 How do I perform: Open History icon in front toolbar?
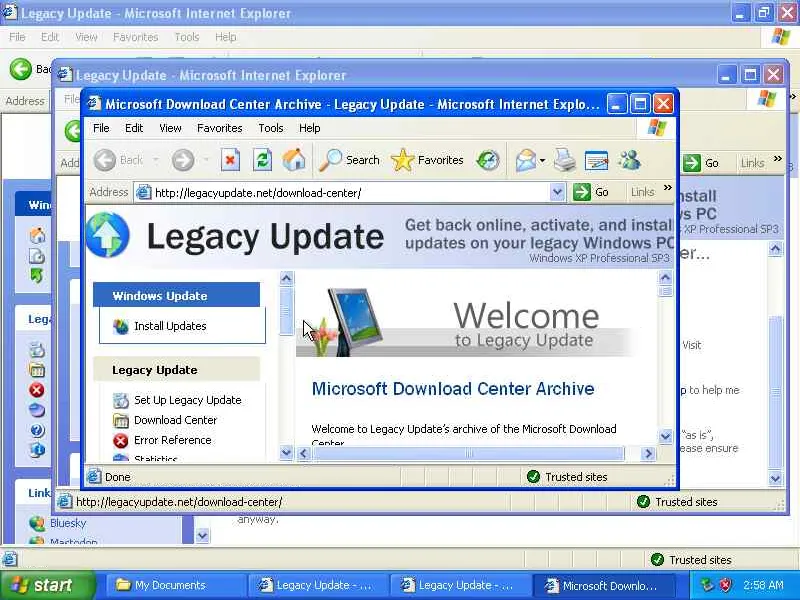(x=488, y=161)
